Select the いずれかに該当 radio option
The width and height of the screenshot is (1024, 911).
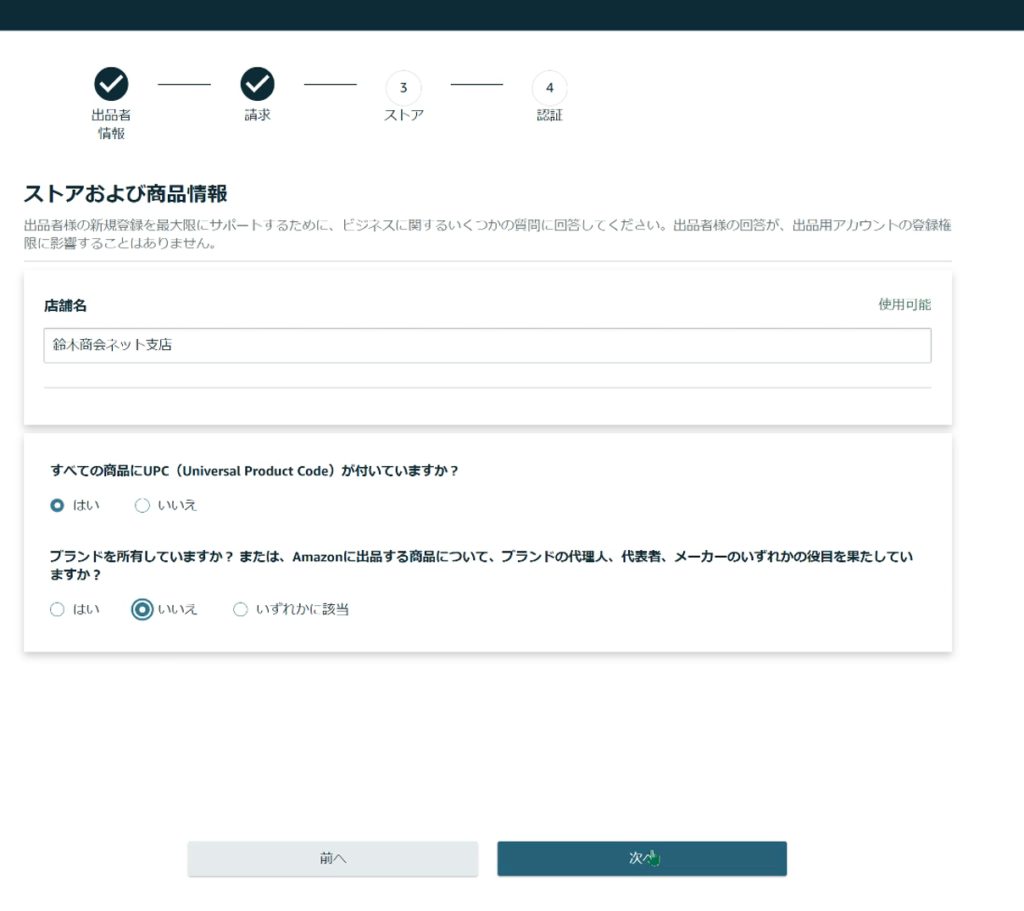[240, 609]
